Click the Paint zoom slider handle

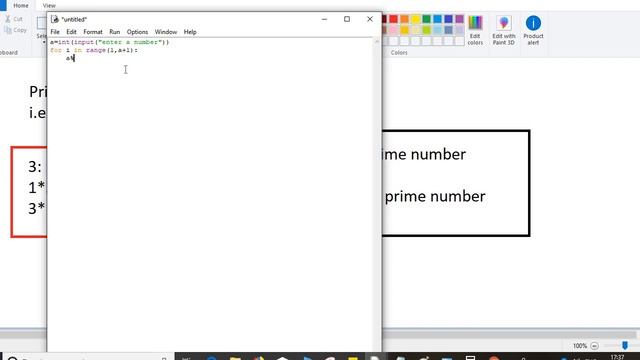click(x=625, y=346)
